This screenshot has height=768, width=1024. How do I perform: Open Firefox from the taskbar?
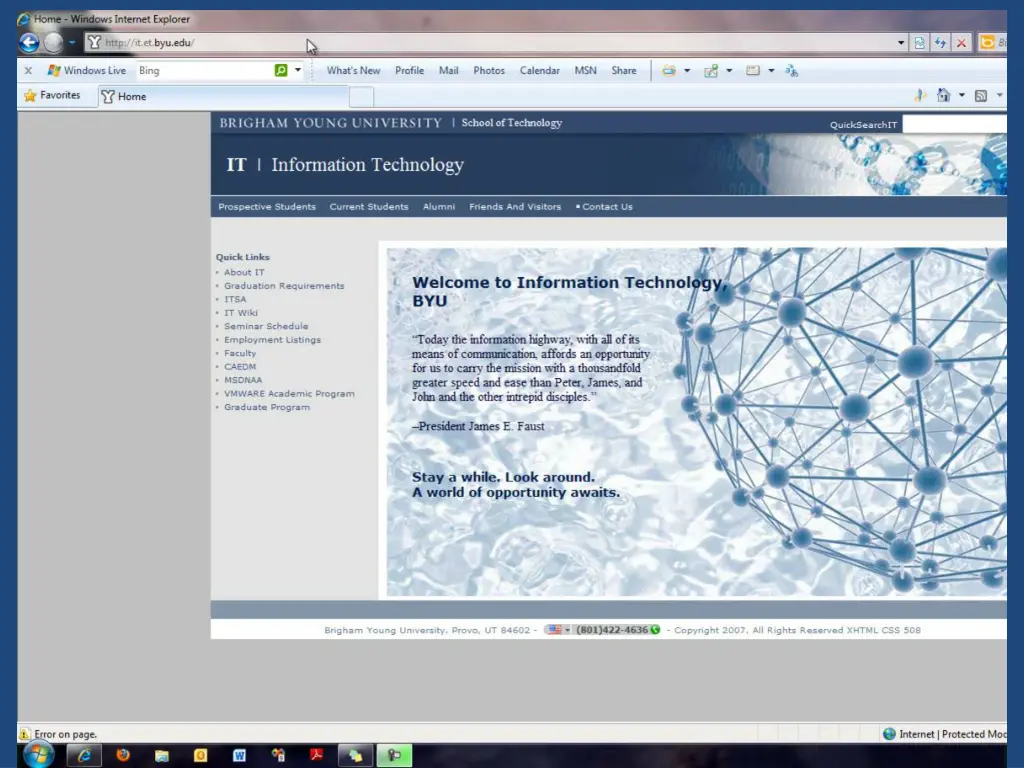coord(122,755)
